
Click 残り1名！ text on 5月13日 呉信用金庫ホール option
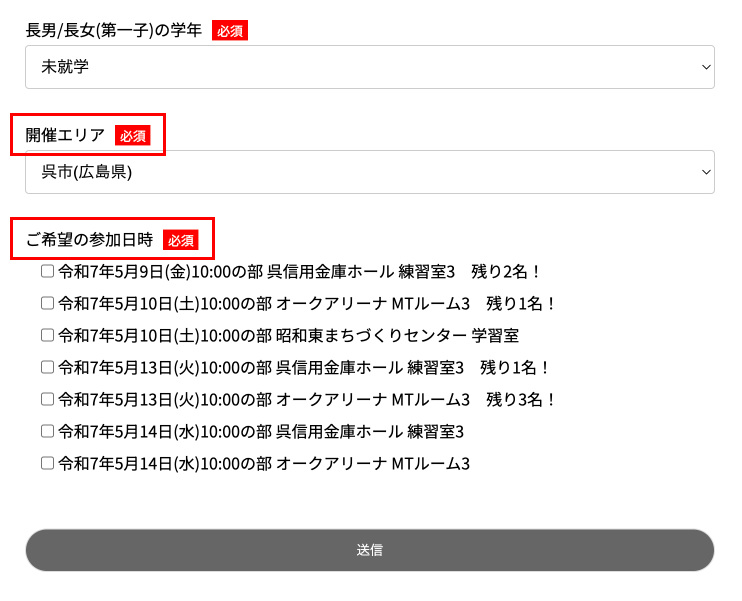pyautogui.click(x=516, y=367)
